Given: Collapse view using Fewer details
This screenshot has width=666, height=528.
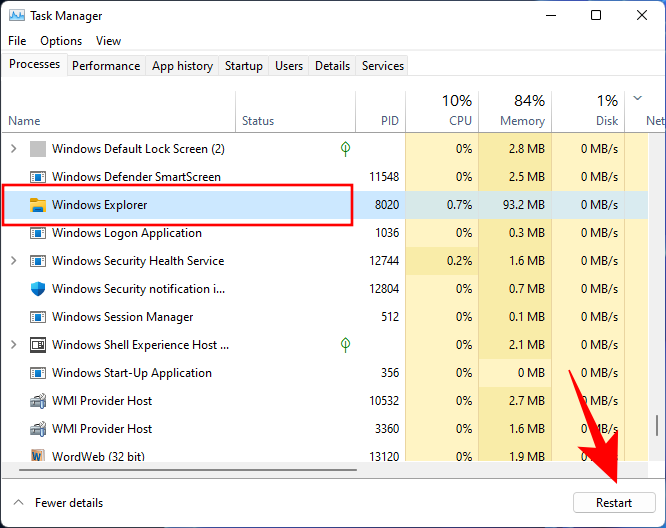Looking at the screenshot, I should (59, 503).
